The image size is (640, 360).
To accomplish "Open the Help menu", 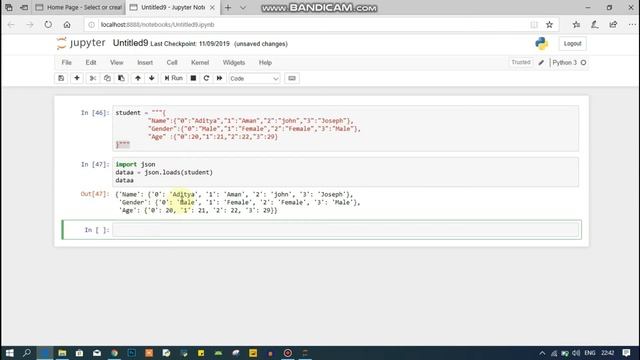I will point(265,62).
